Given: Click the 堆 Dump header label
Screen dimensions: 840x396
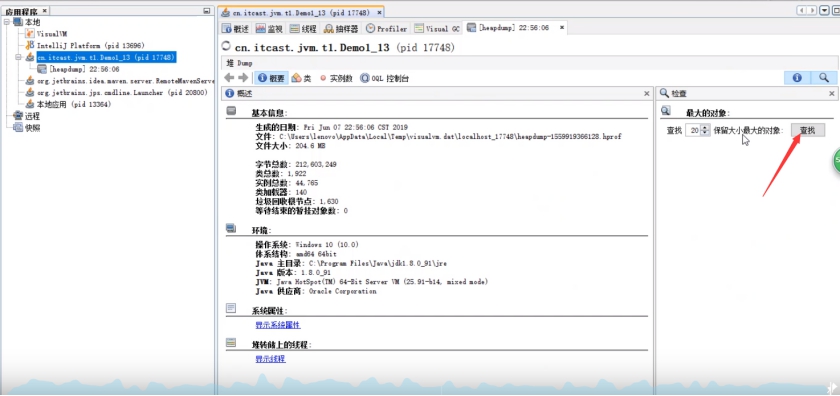Looking at the screenshot, I should [239, 63].
